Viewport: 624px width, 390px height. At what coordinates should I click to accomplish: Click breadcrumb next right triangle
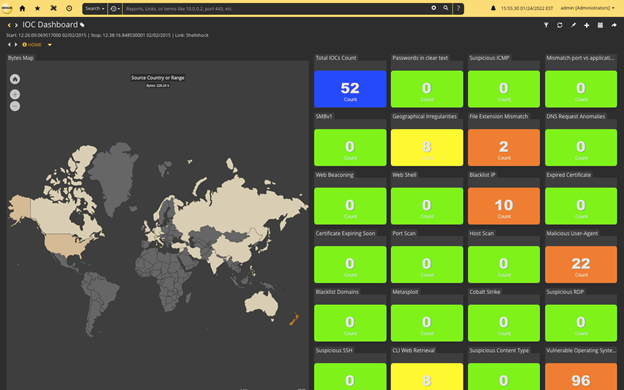(16, 45)
